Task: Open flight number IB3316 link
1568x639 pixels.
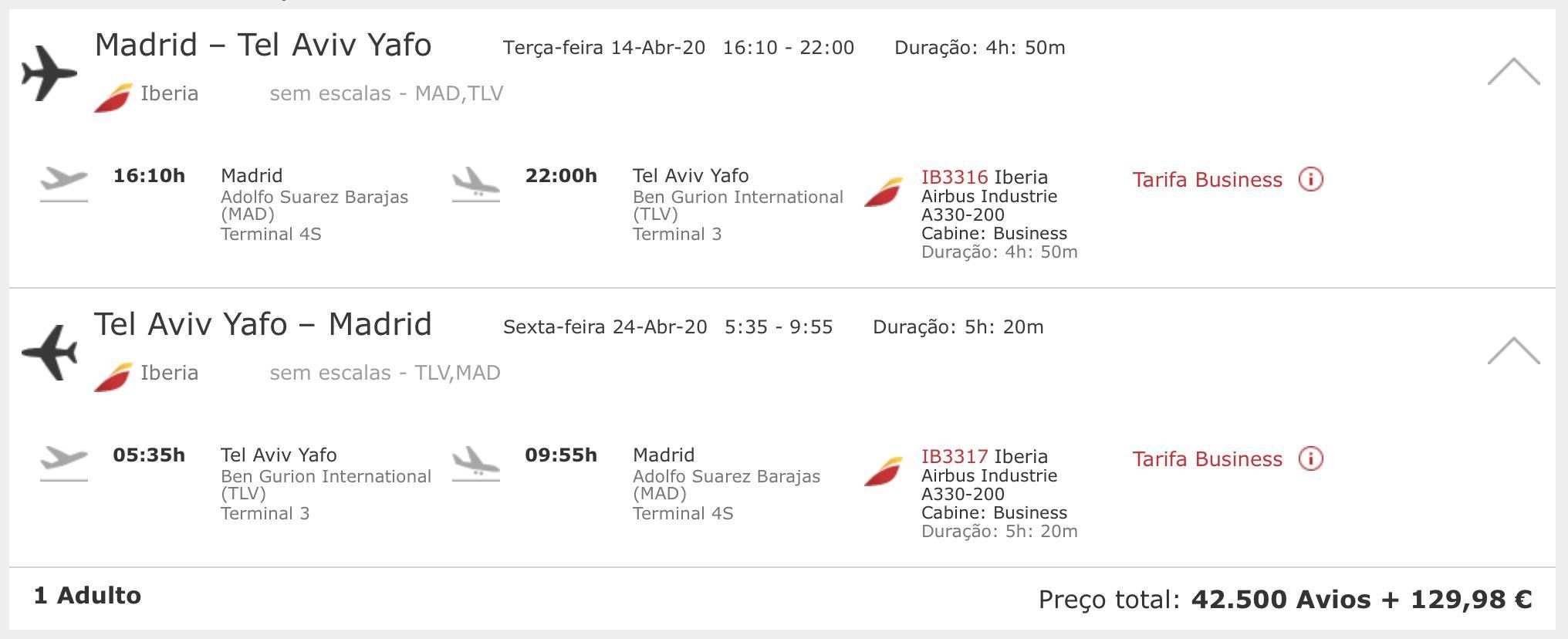Action: pos(955,177)
